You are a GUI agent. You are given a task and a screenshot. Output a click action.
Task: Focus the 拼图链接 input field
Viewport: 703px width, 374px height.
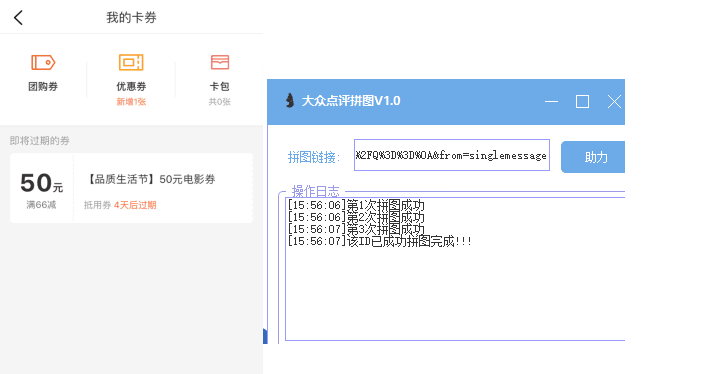452,155
